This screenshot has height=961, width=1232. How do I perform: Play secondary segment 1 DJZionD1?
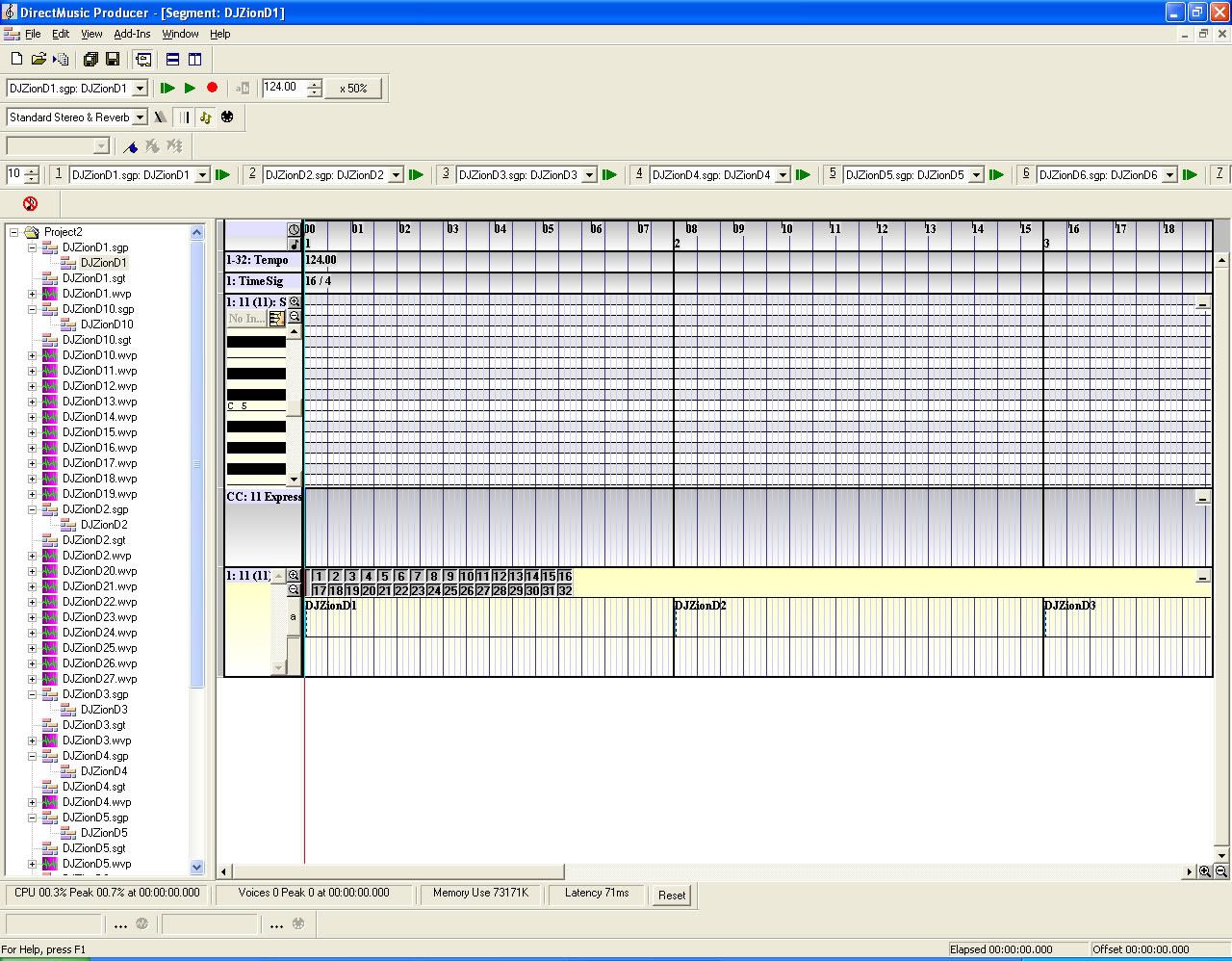coord(223,174)
